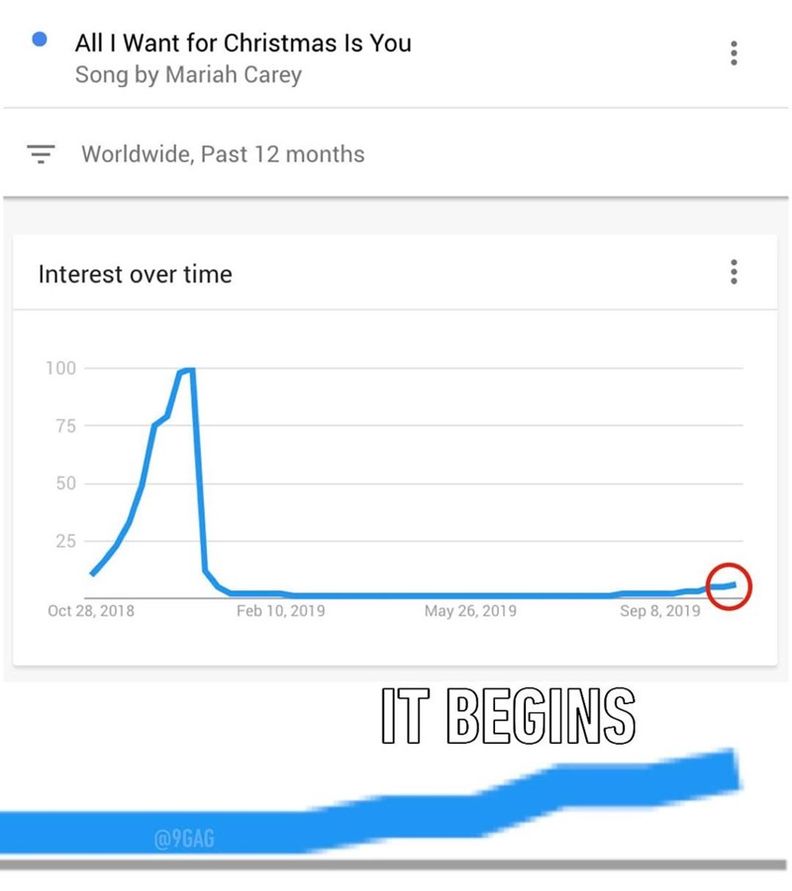Image resolution: width=792 pixels, height=891 pixels.
Task: Select the All I Want for Christmas Is You term
Action: click(x=243, y=43)
